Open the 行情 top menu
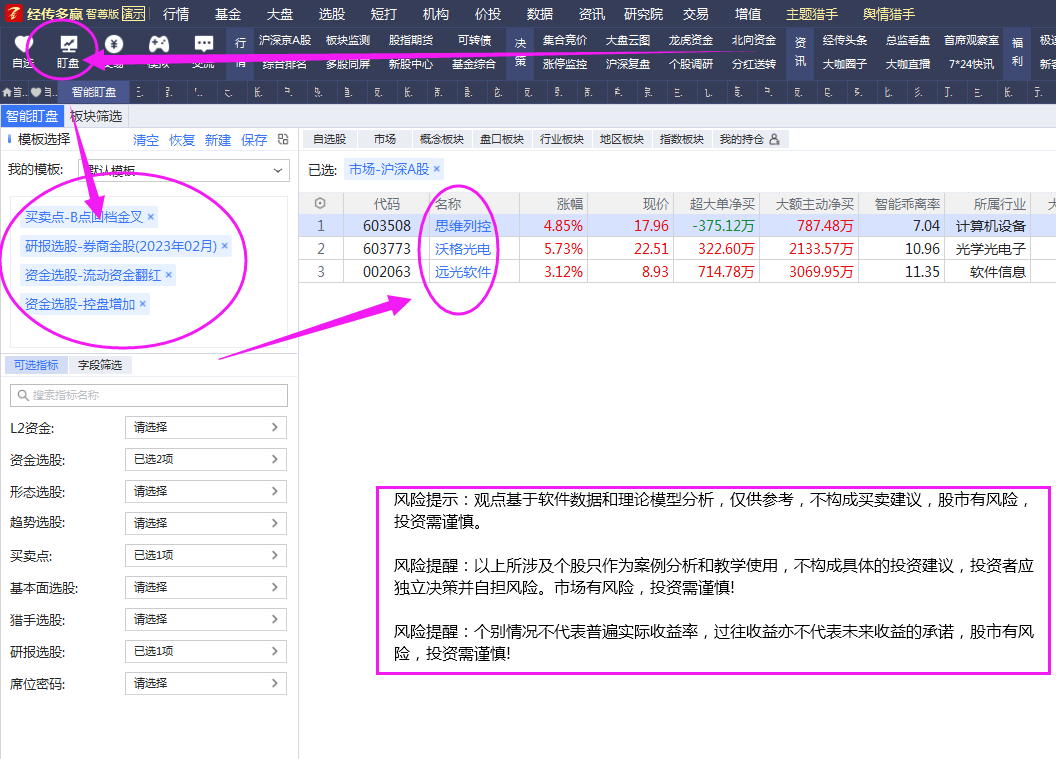The height and width of the screenshot is (759, 1056). [x=176, y=14]
